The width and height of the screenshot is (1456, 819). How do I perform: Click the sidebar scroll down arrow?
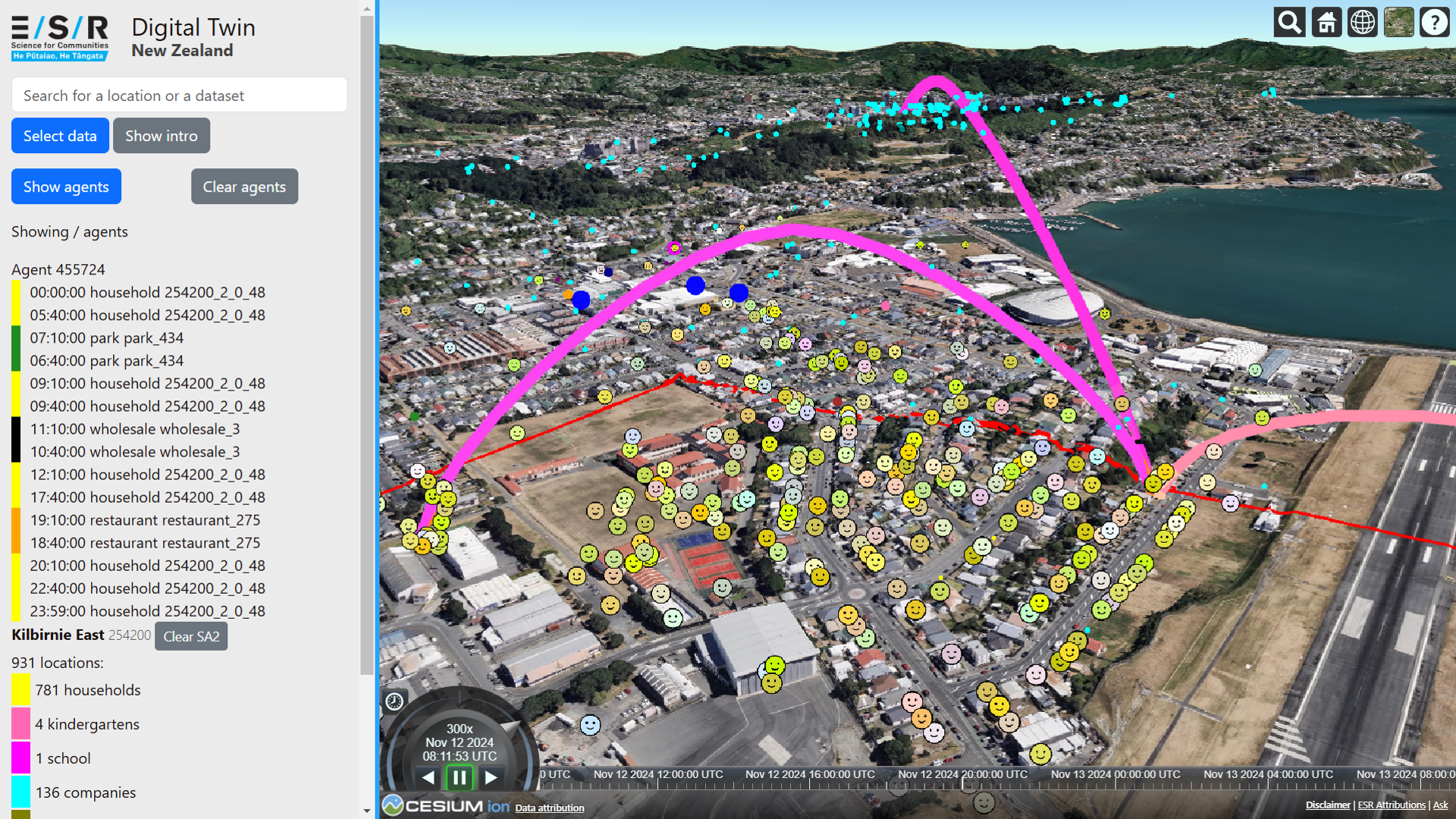pyautogui.click(x=367, y=811)
